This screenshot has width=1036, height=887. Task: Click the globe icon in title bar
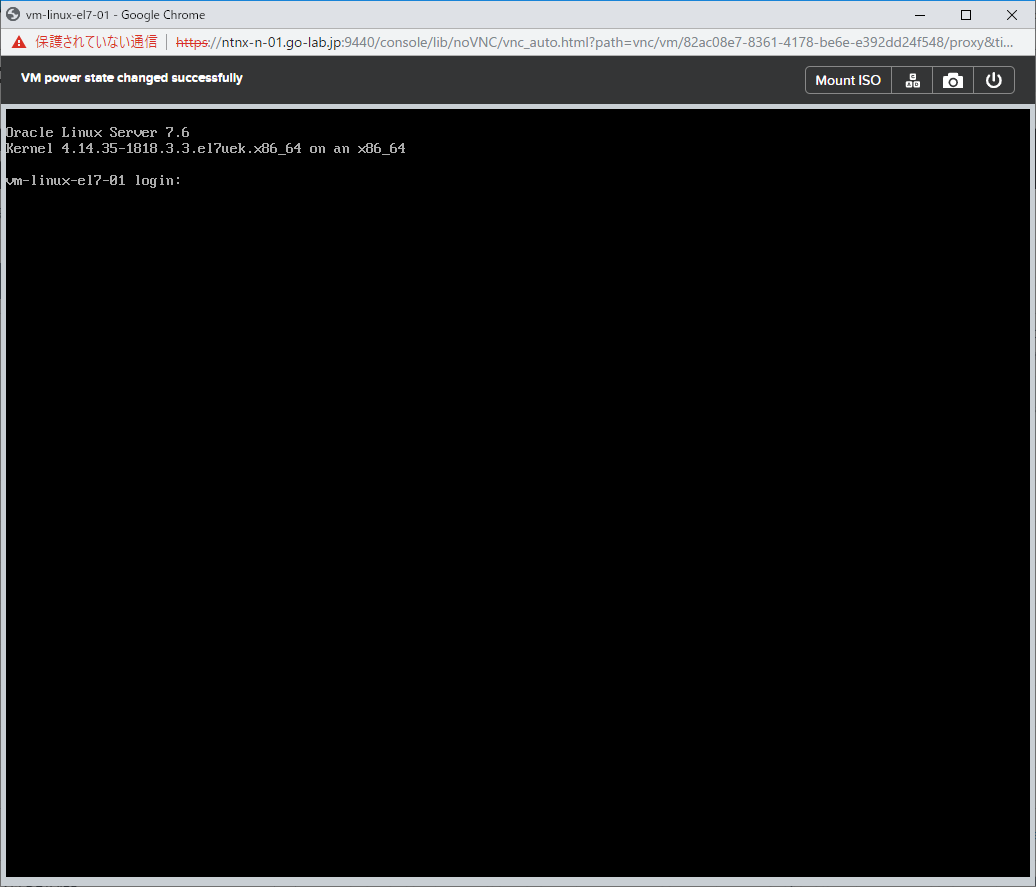pos(13,14)
